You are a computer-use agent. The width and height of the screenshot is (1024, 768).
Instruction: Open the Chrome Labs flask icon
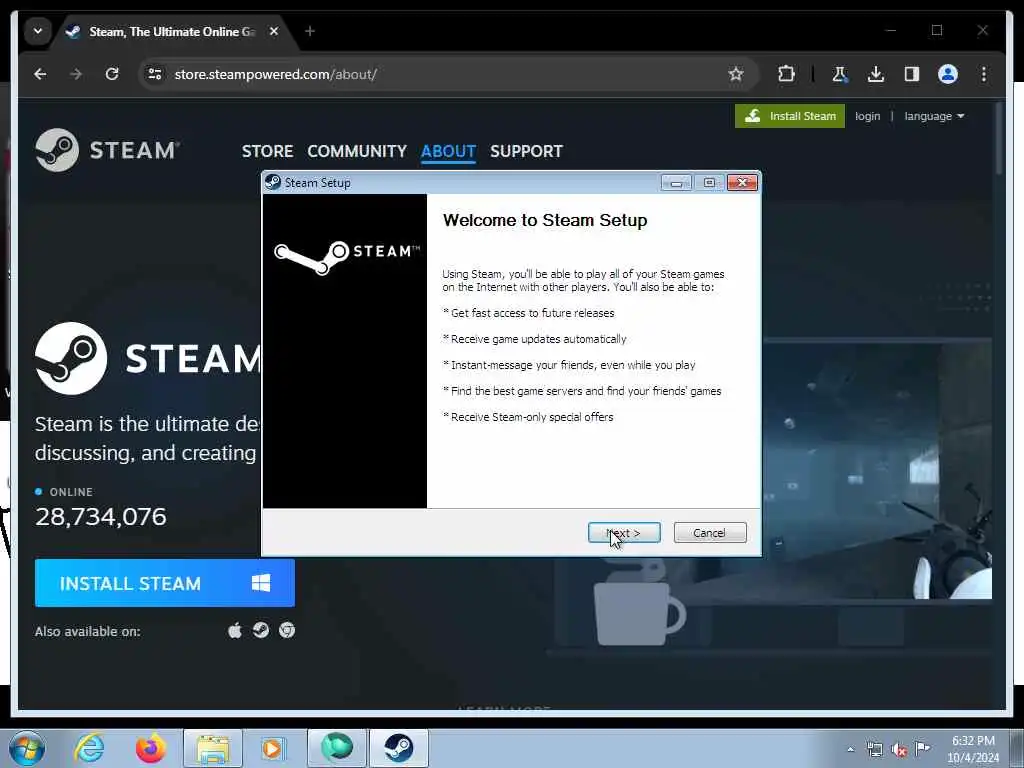click(x=839, y=74)
